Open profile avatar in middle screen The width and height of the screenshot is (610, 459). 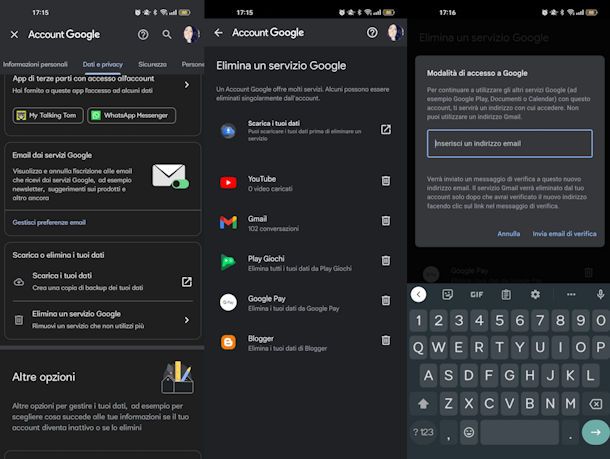pyautogui.click(x=395, y=32)
